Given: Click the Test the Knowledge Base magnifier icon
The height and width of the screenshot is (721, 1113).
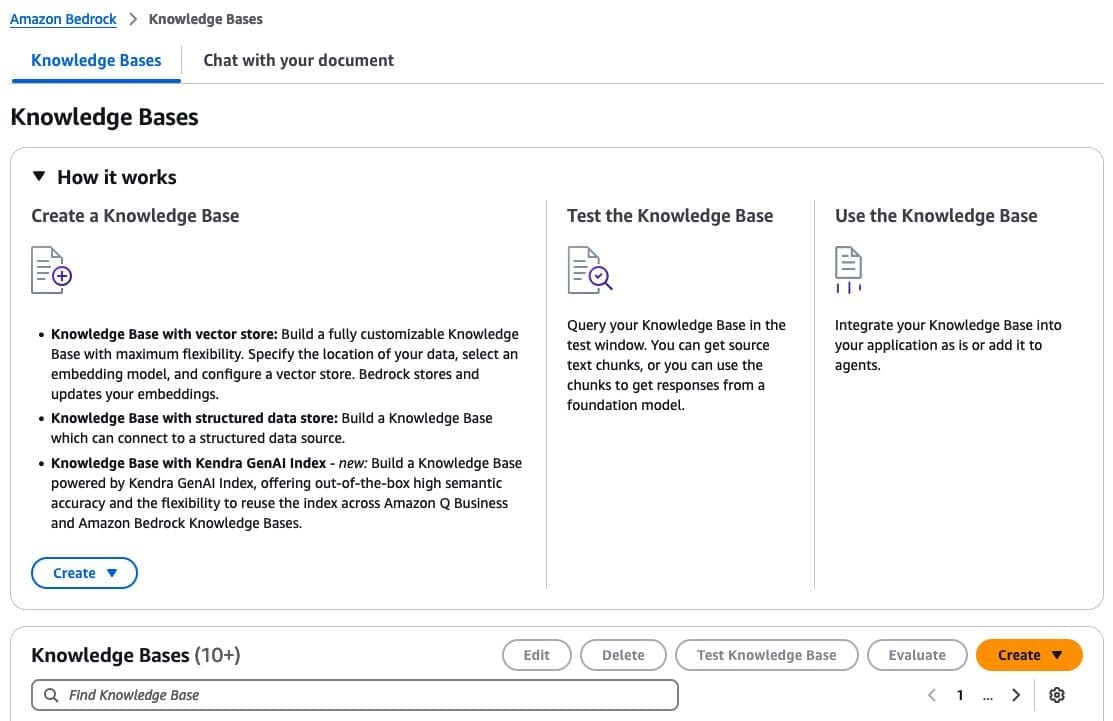Looking at the screenshot, I should [x=589, y=269].
